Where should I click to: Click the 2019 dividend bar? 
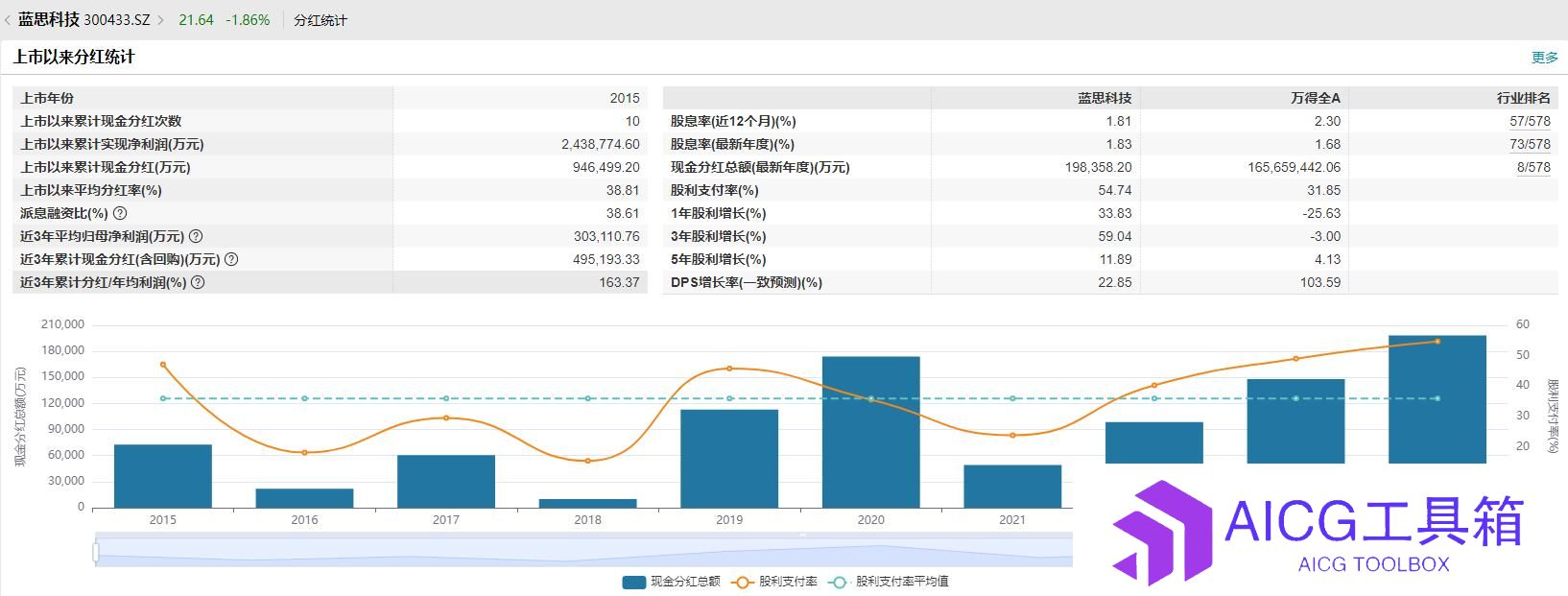coord(729,459)
